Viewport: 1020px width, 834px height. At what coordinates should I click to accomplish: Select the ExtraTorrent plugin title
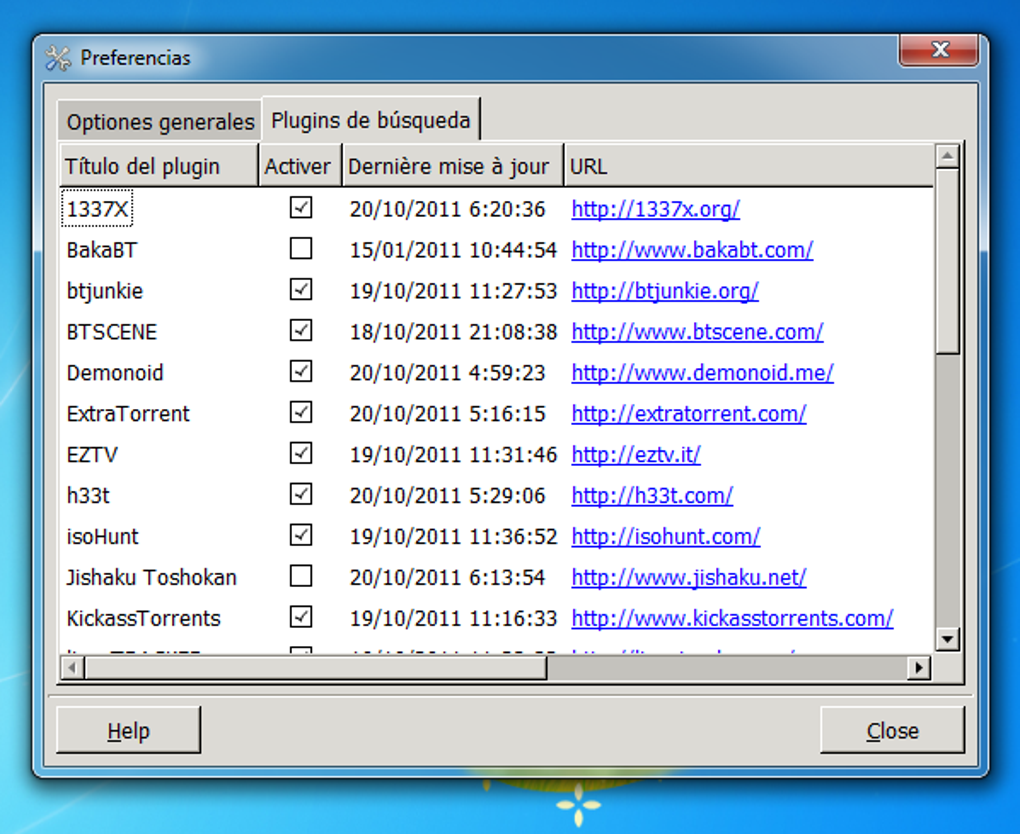[128, 414]
